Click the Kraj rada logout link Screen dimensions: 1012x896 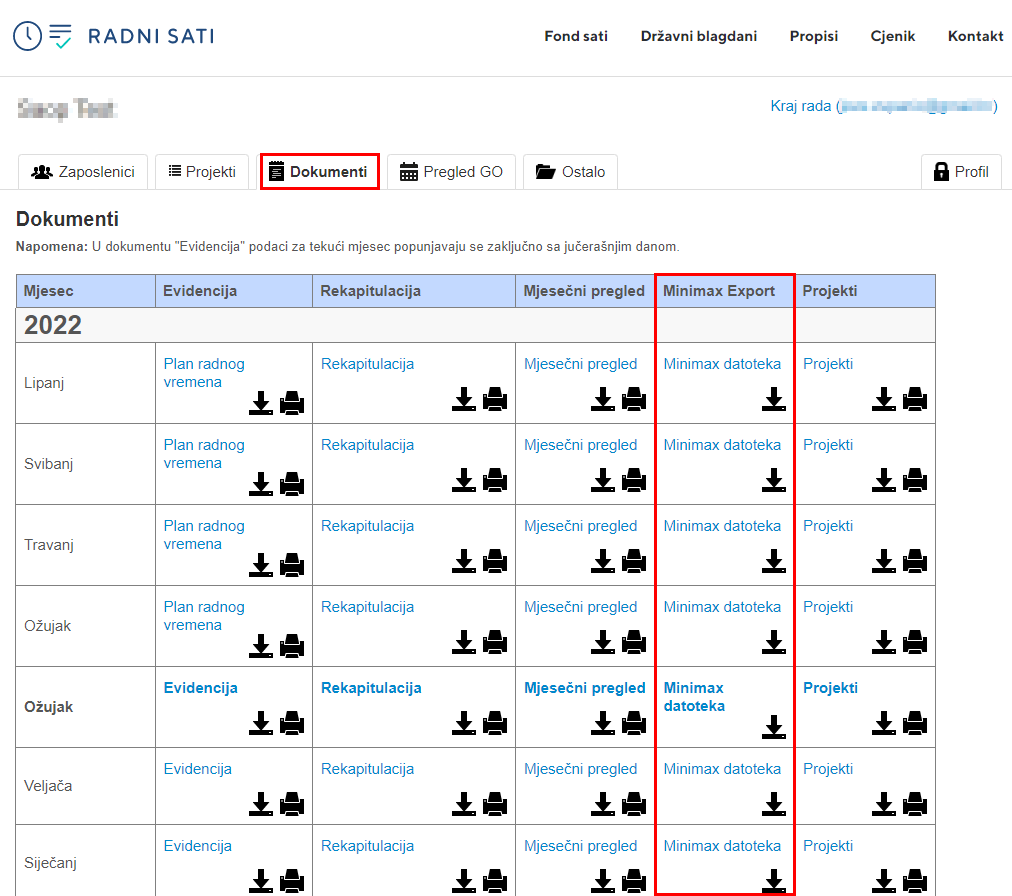(x=801, y=106)
